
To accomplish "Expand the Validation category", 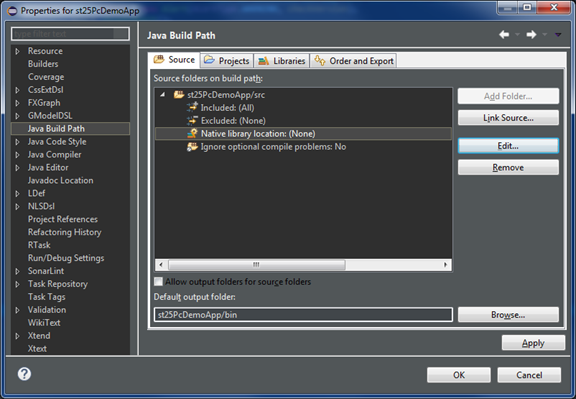I will [x=17, y=310].
